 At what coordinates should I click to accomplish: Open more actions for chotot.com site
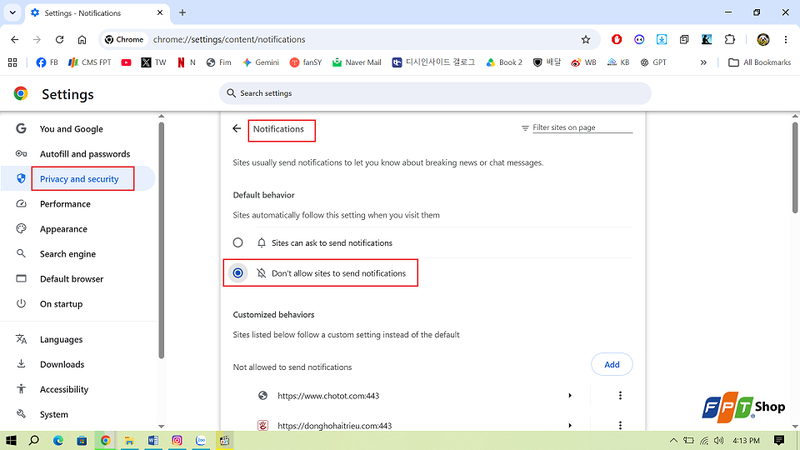(x=620, y=395)
